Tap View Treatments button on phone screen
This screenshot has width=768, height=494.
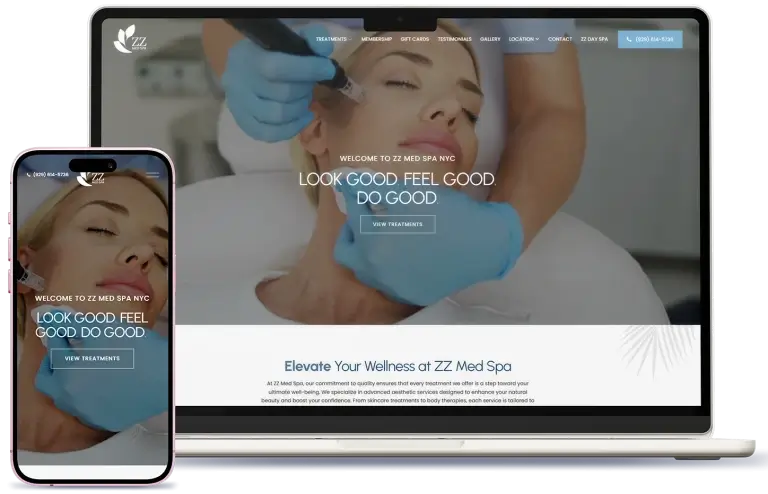click(92, 358)
